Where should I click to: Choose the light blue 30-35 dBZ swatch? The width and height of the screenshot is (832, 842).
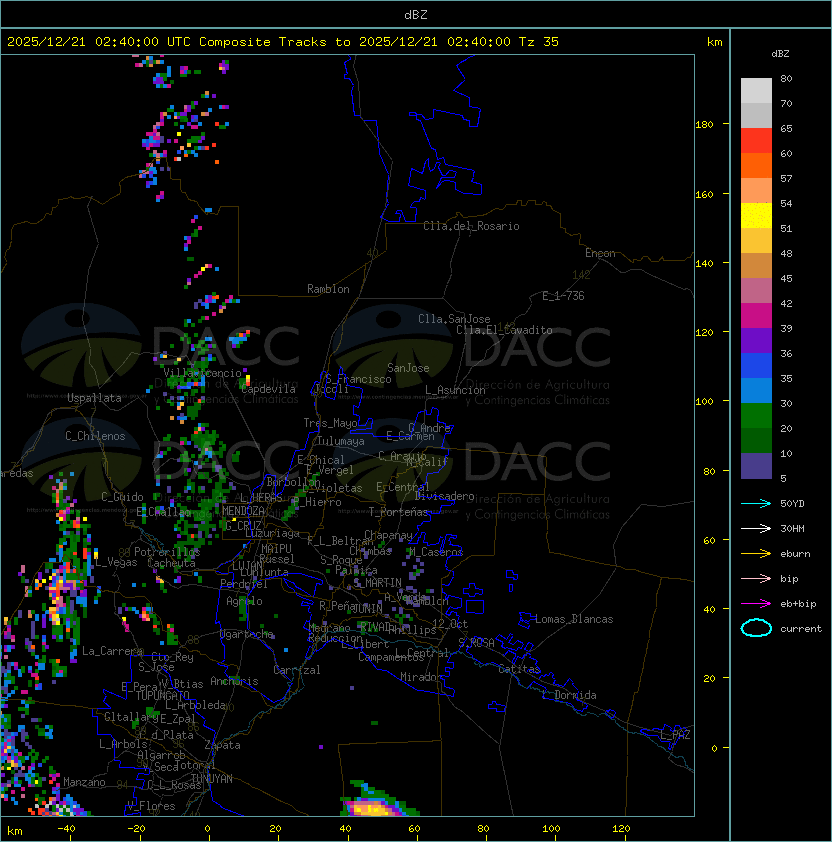pos(756,391)
